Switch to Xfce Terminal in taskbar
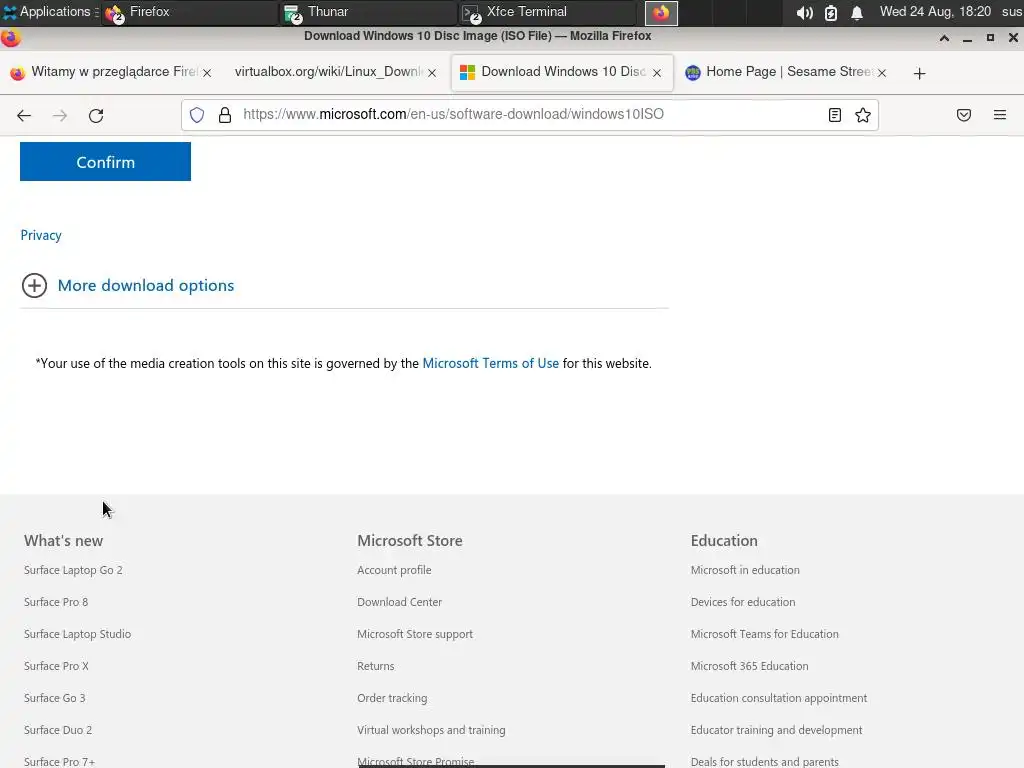Screen dimensions: 1024x768 (547, 12)
